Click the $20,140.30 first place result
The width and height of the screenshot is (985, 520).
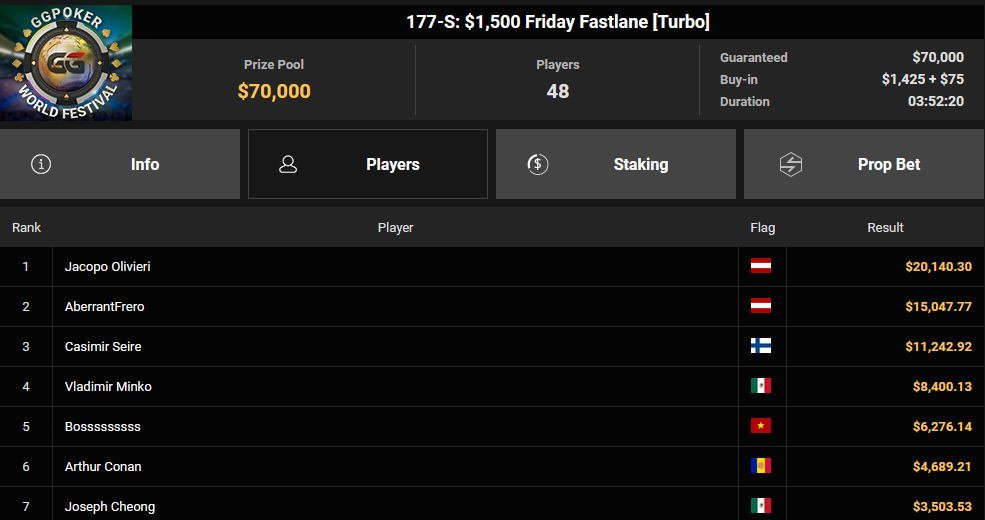pos(939,267)
